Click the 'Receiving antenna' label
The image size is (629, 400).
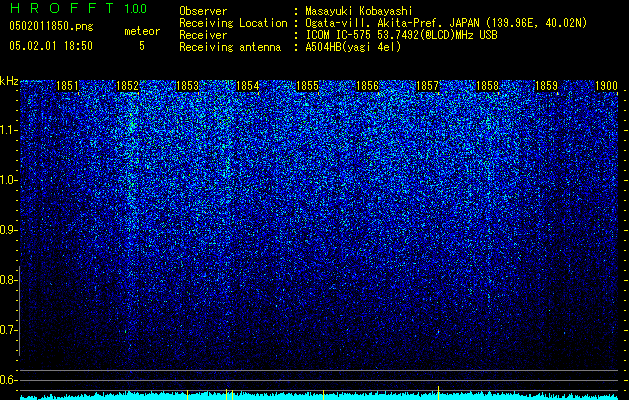click(230, 47)
